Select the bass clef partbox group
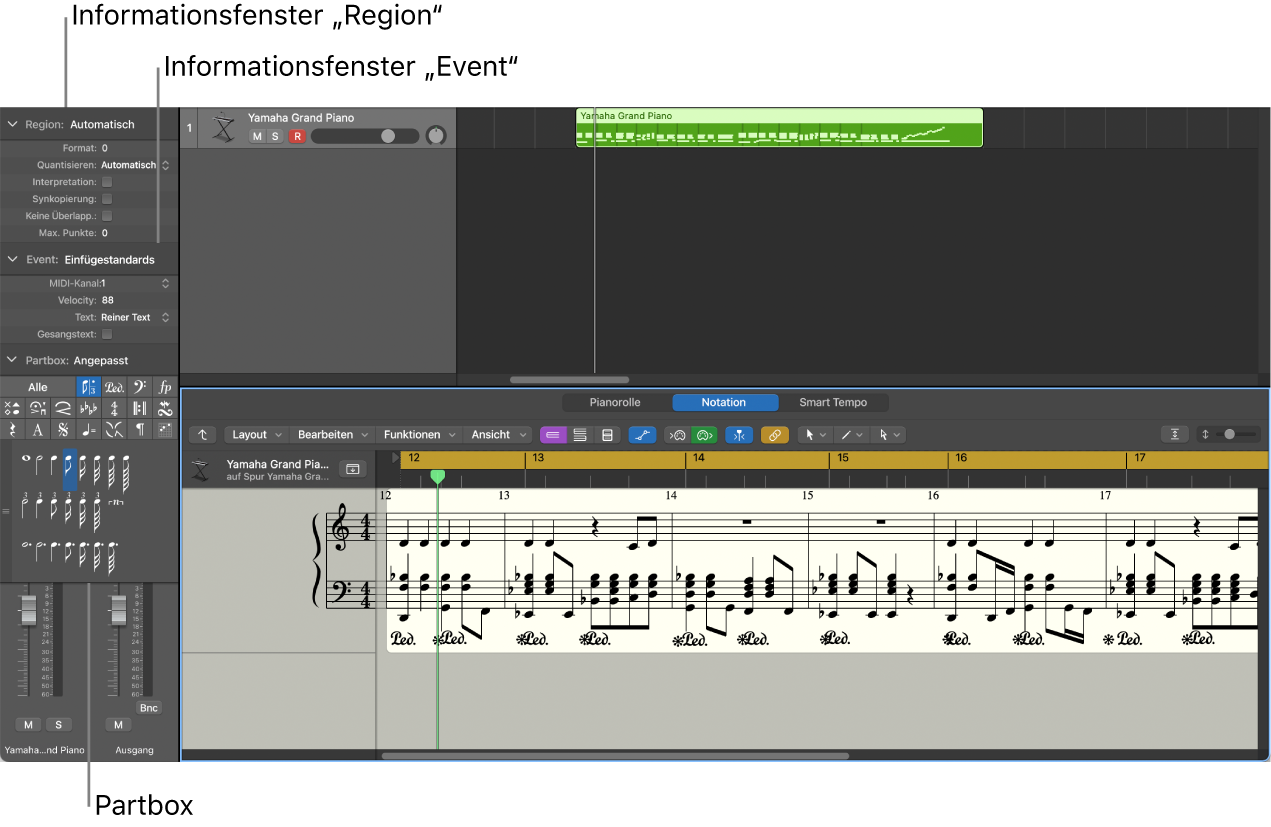Image resolution: width=1271 pixels, height=827 pixels. 139,387
